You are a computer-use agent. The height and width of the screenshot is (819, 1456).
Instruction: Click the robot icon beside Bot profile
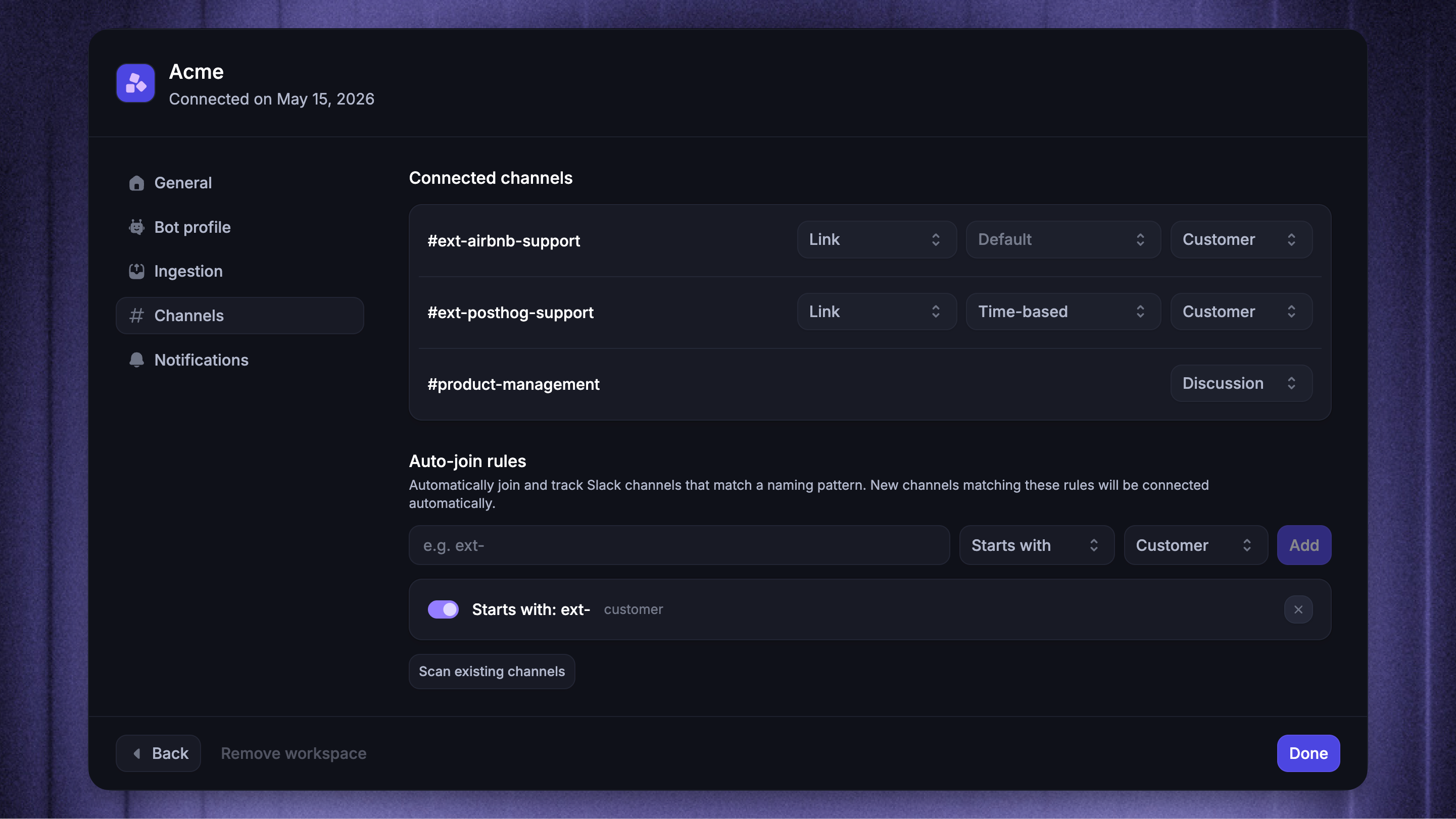coord(136,227)
